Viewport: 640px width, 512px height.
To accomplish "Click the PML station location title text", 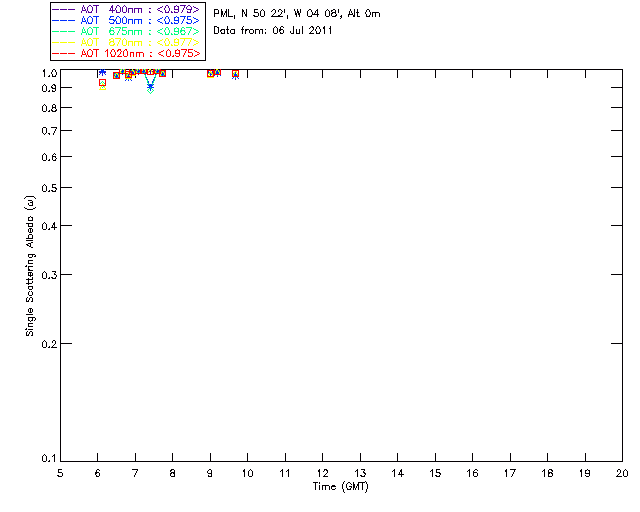I will [x=297, y=13].
